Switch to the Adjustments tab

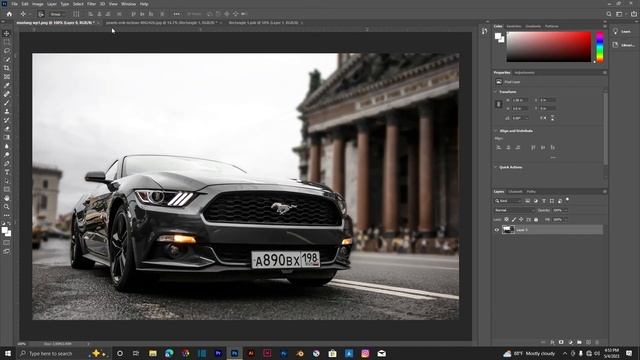pyautogui.click(x=524, y=73)
